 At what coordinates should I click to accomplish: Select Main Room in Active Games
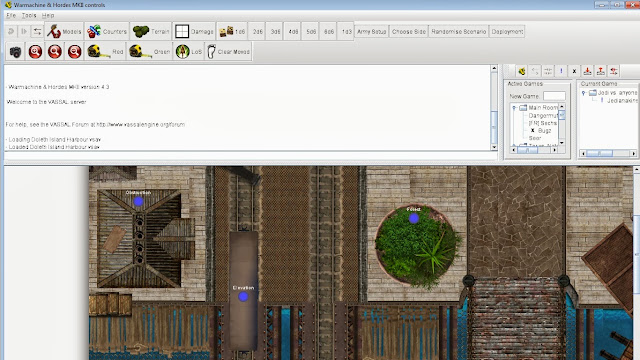click(543, 108)
